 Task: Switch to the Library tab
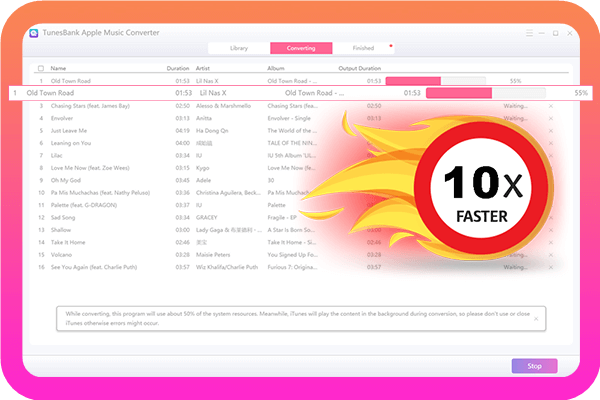(239, 48)
